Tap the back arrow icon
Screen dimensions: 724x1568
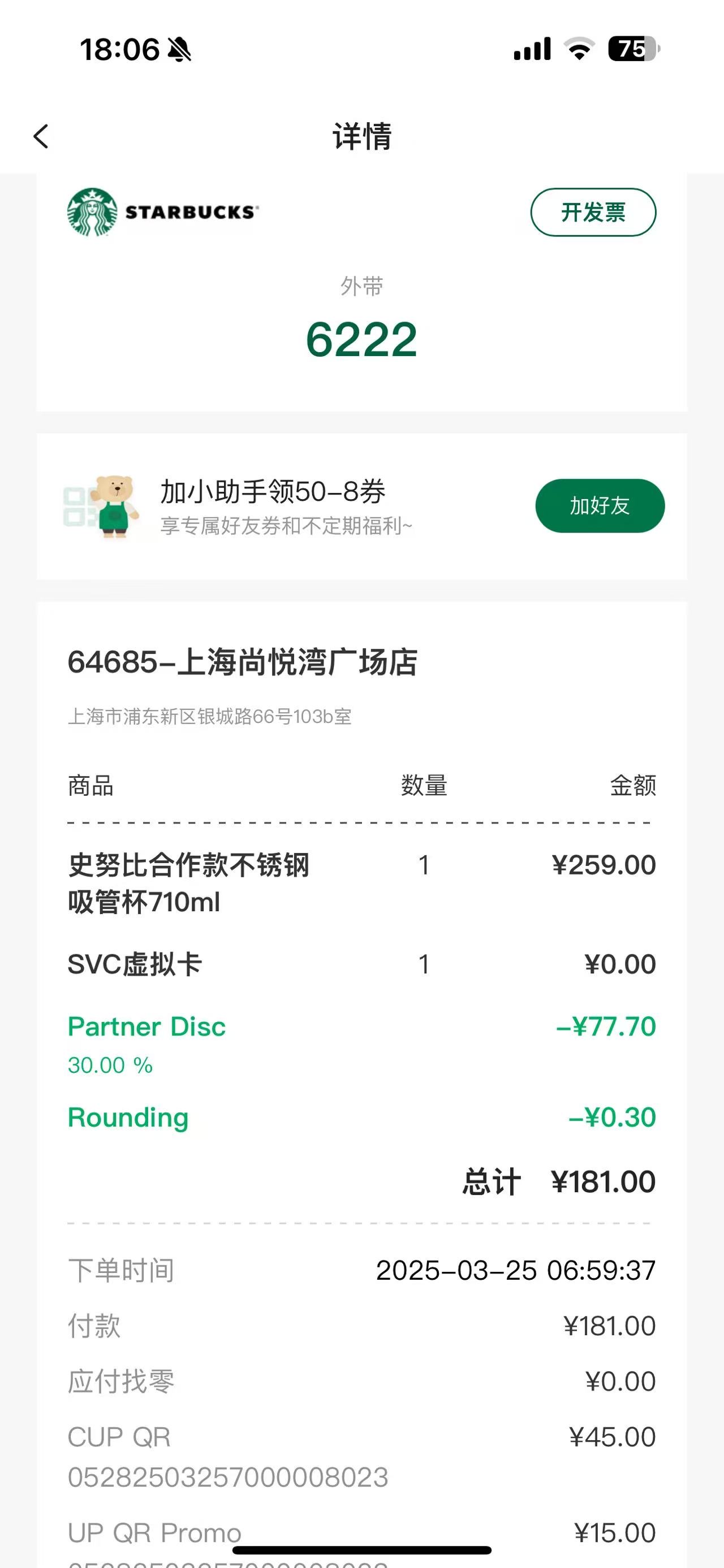point(41,136)
